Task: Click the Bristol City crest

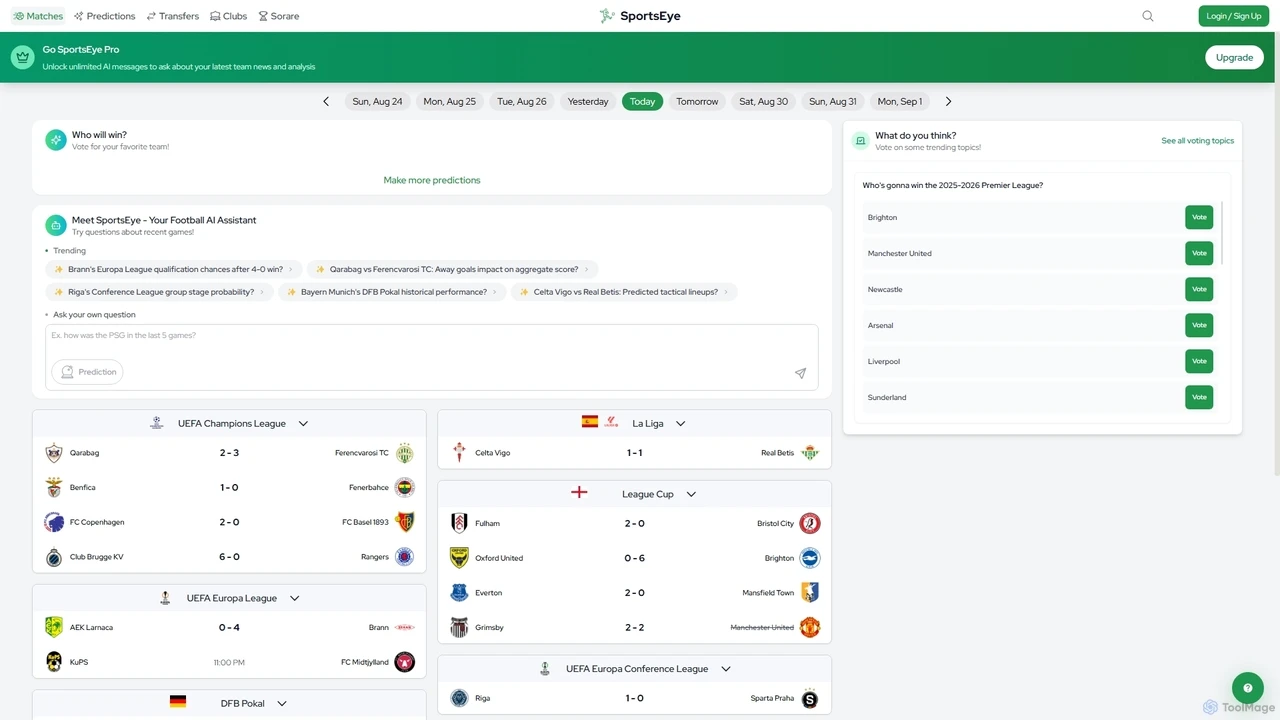Action: (x=810, y=523)
